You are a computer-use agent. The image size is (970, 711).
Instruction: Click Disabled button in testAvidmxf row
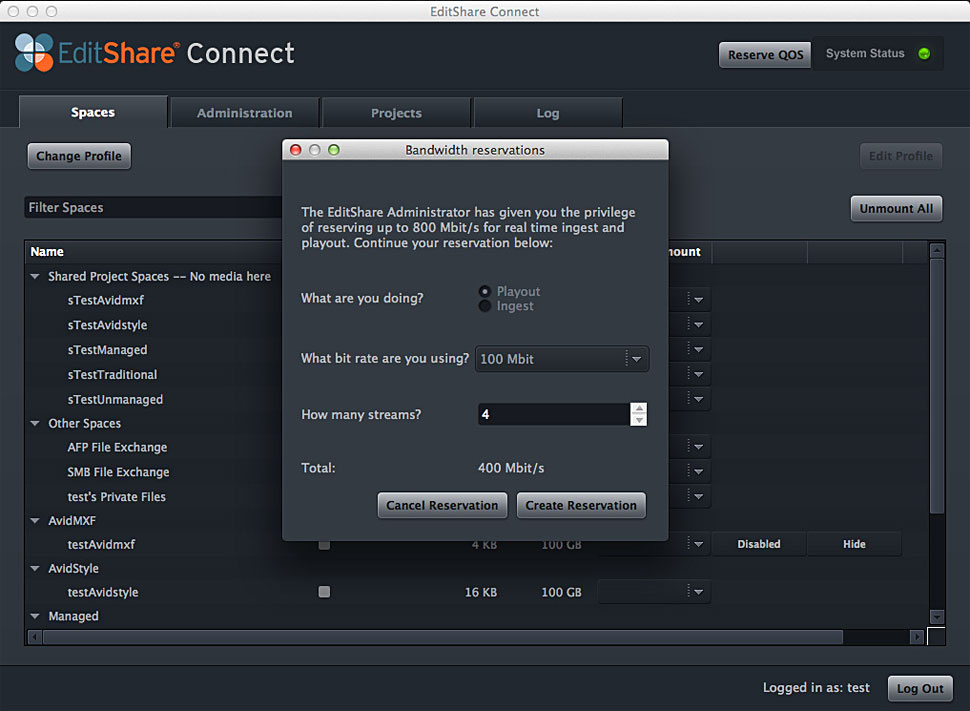click(x=759, y=544)
